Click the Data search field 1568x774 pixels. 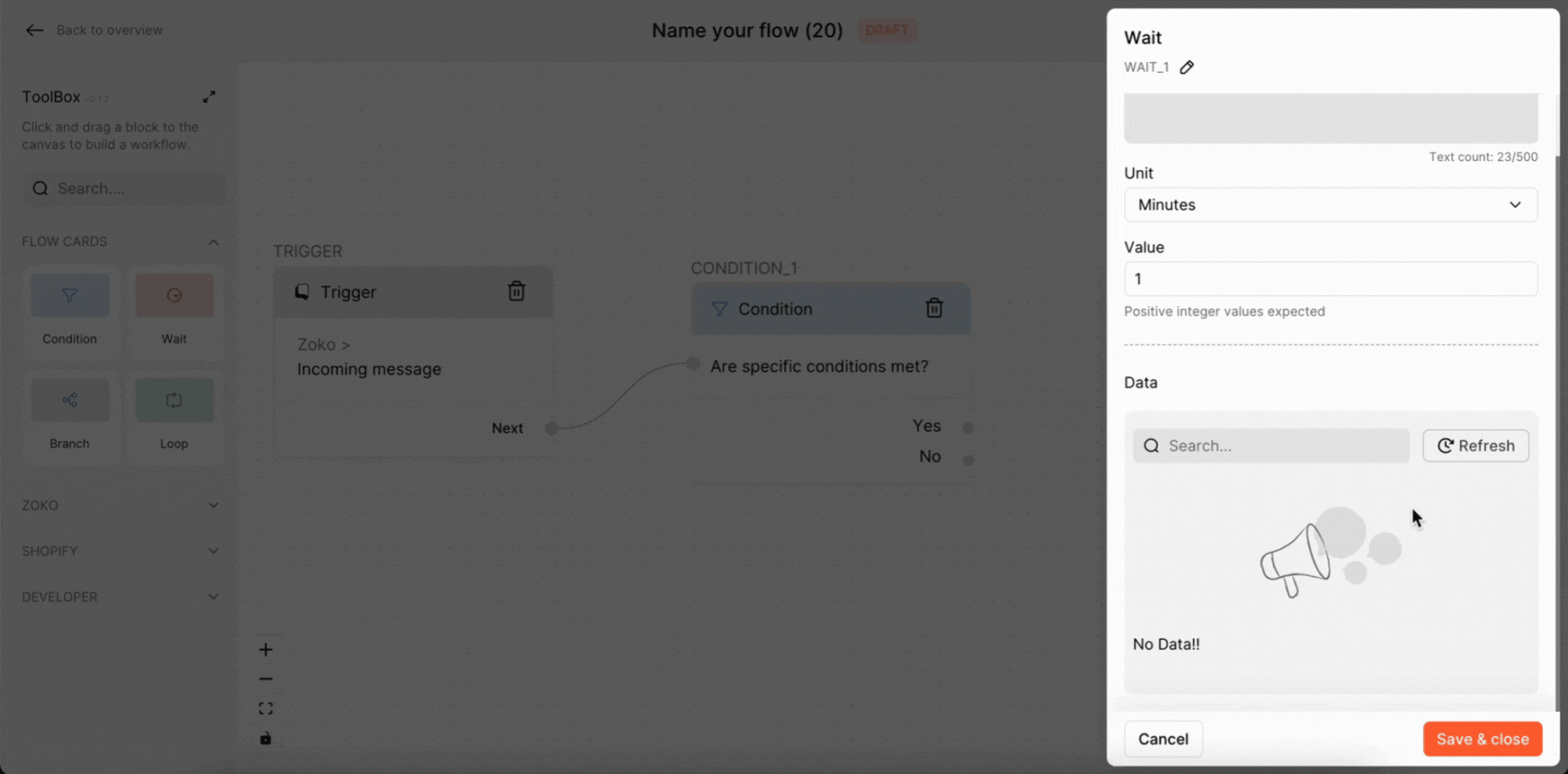coord(1271,446)
